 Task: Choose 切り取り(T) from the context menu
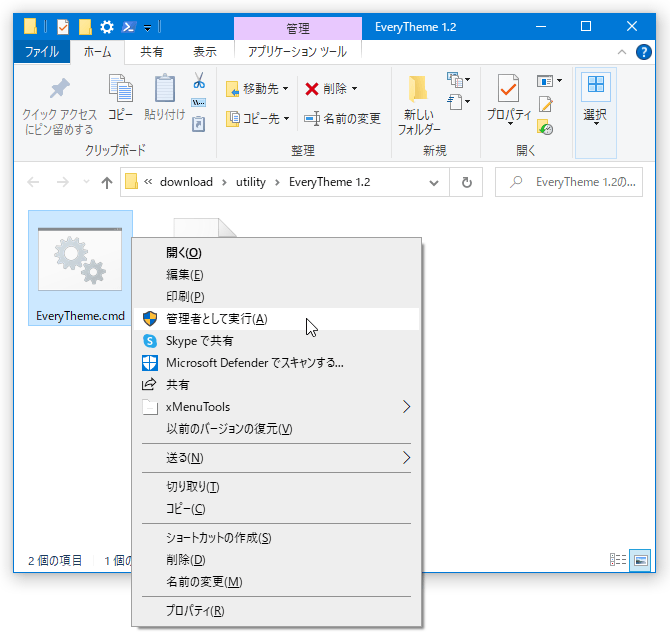276,487
